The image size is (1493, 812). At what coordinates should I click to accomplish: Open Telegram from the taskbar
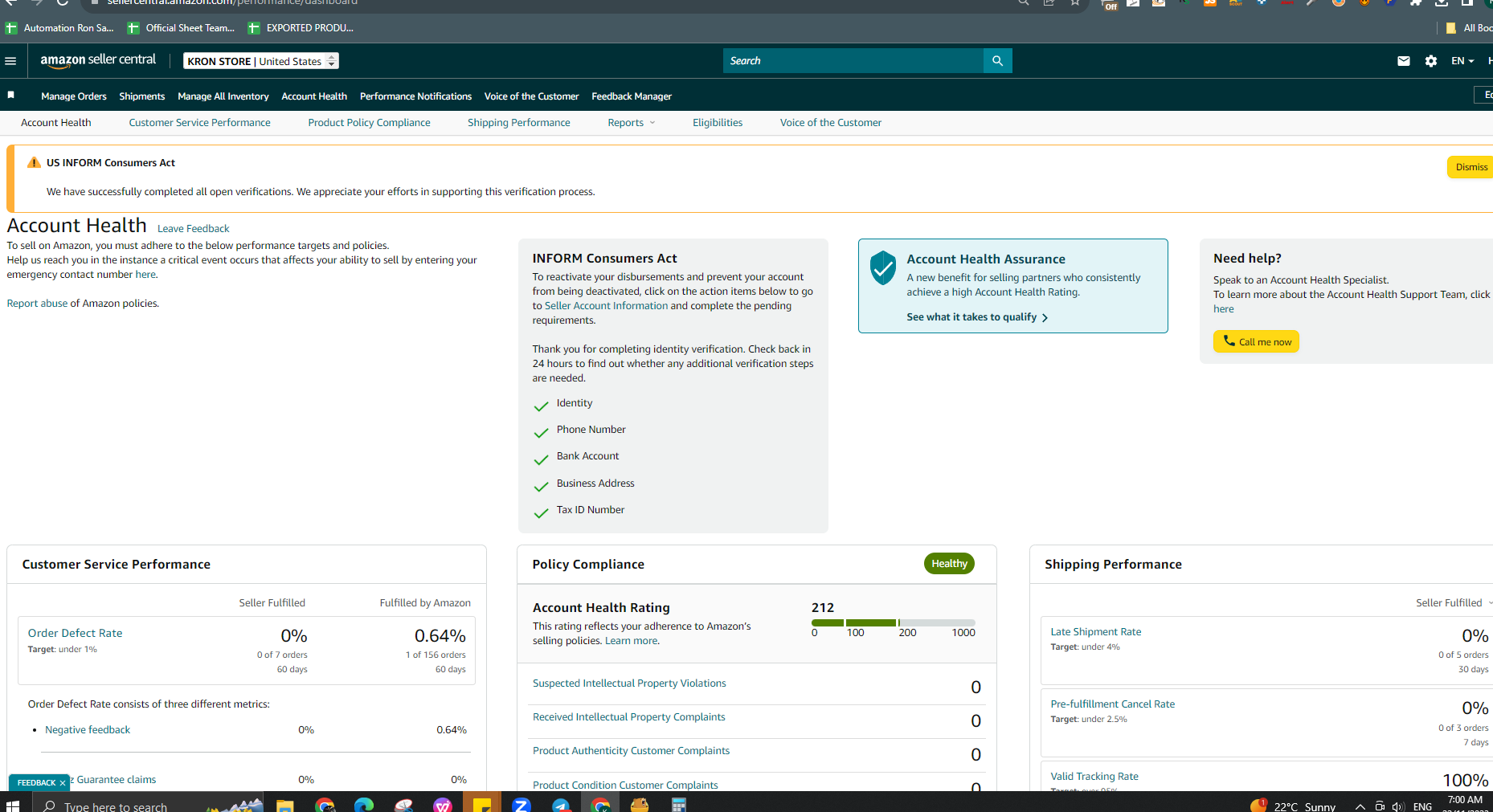pyautogui.click(x=561, y=805)
